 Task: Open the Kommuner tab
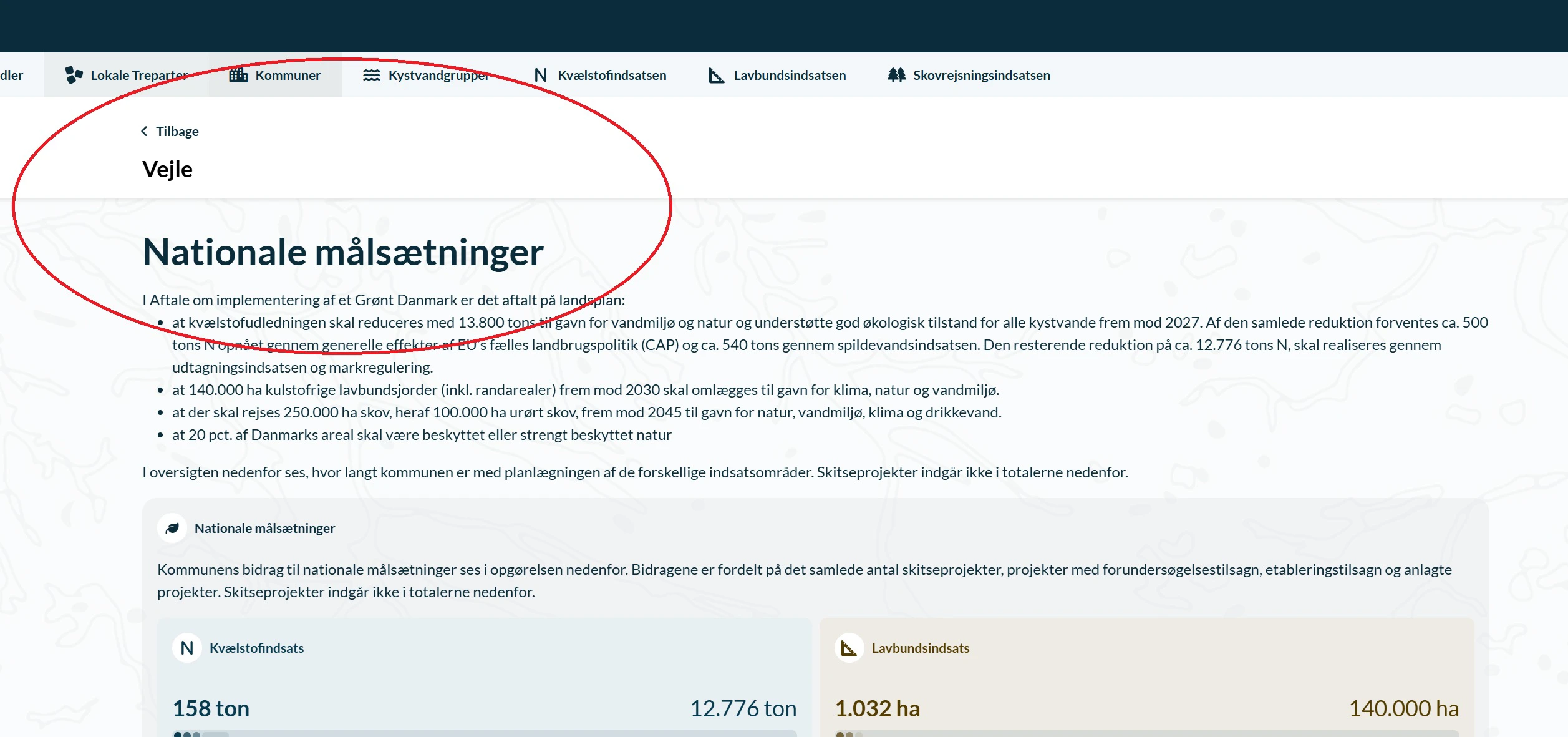pos(288,75)
